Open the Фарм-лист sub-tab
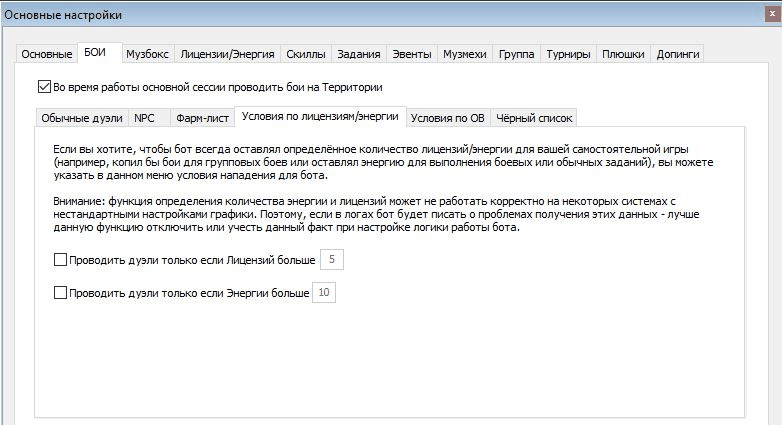Image resolution: width=782 pixels, height=425 pixels. (202, 118)
